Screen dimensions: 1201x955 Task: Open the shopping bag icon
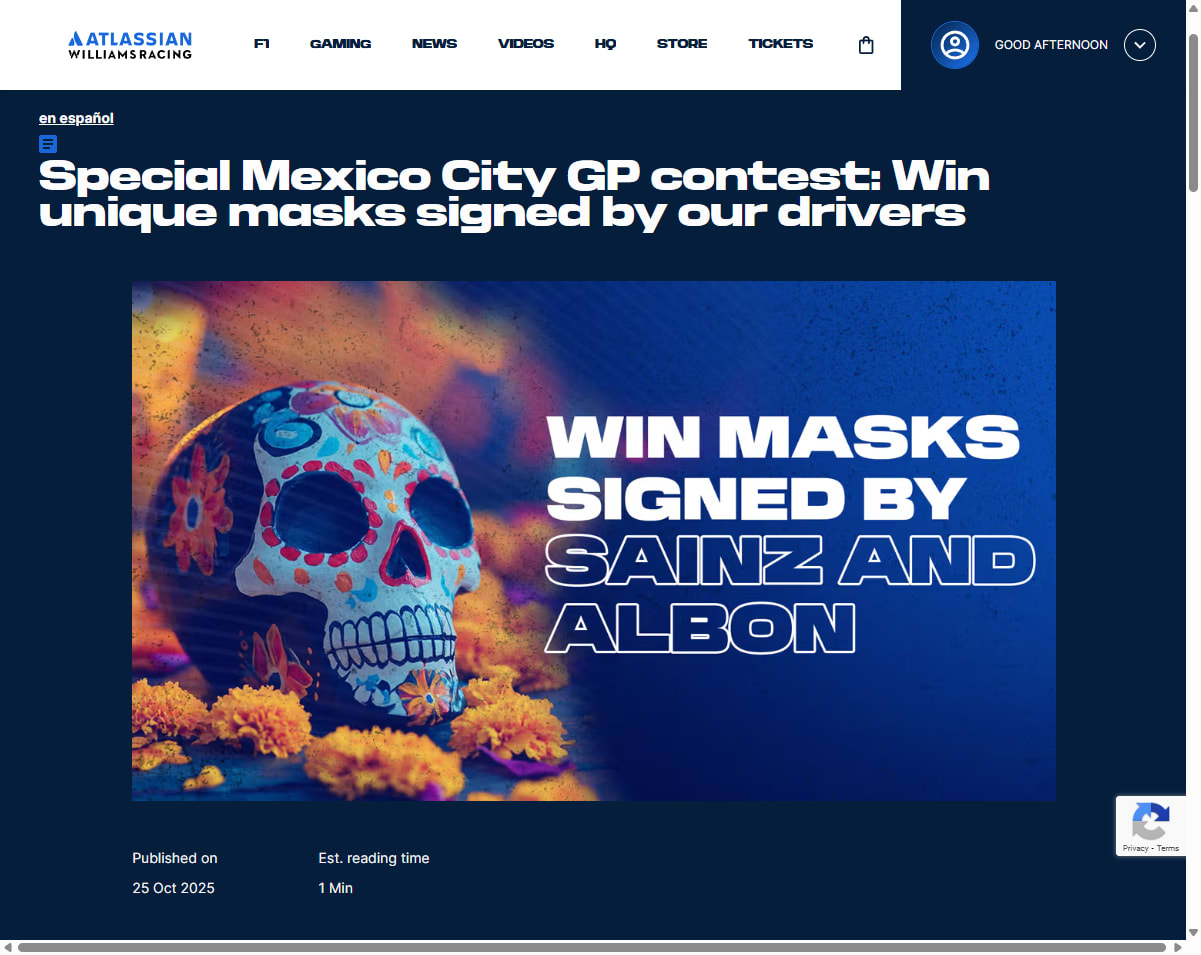pos(866,45)
